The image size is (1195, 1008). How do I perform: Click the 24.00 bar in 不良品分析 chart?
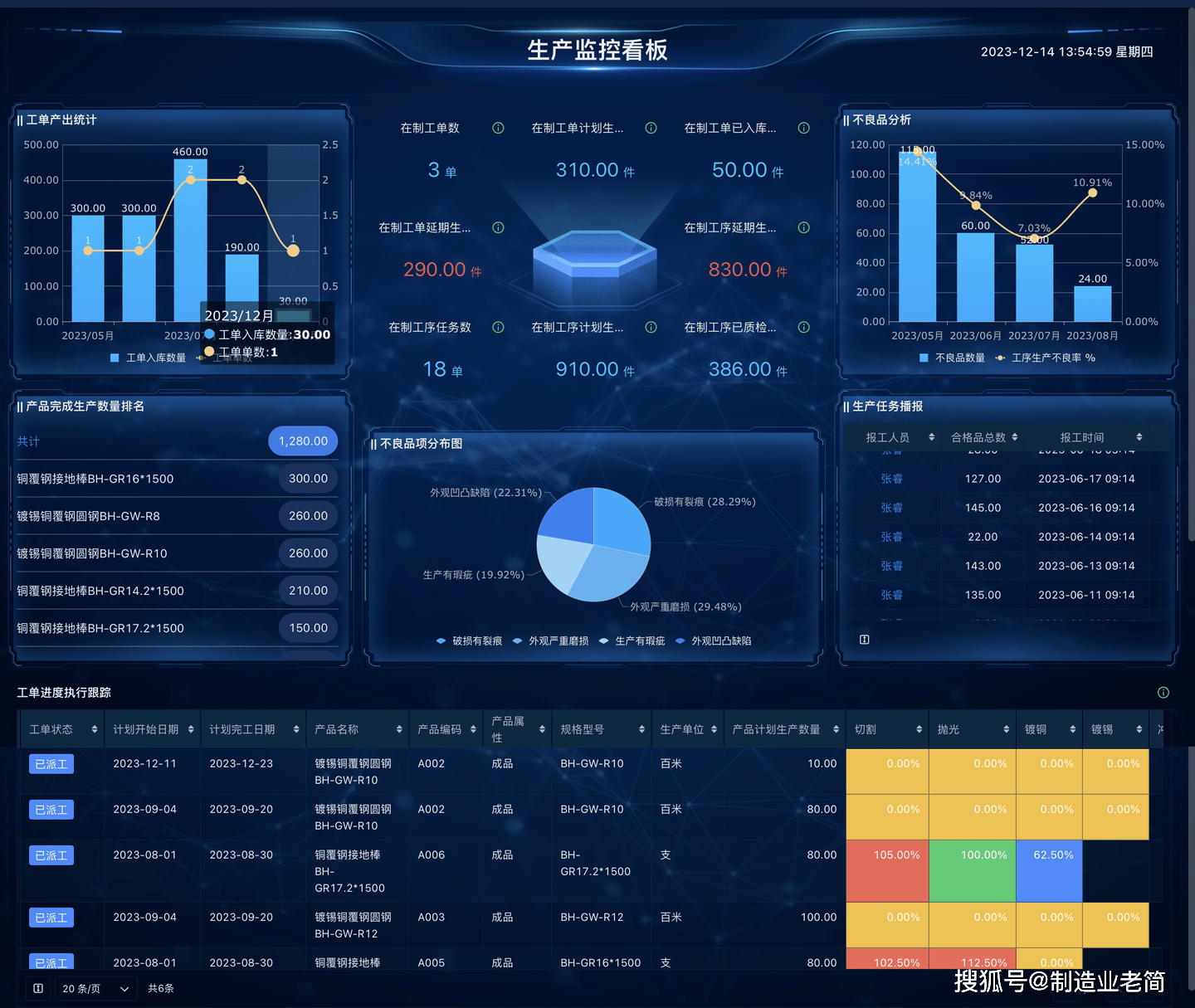click(x=1092, y=304)
